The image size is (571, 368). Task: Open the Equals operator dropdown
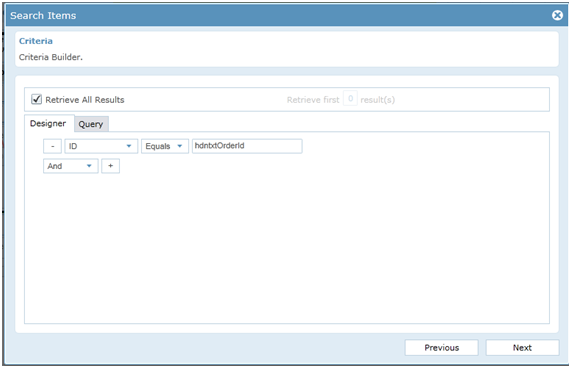(165, 146)
